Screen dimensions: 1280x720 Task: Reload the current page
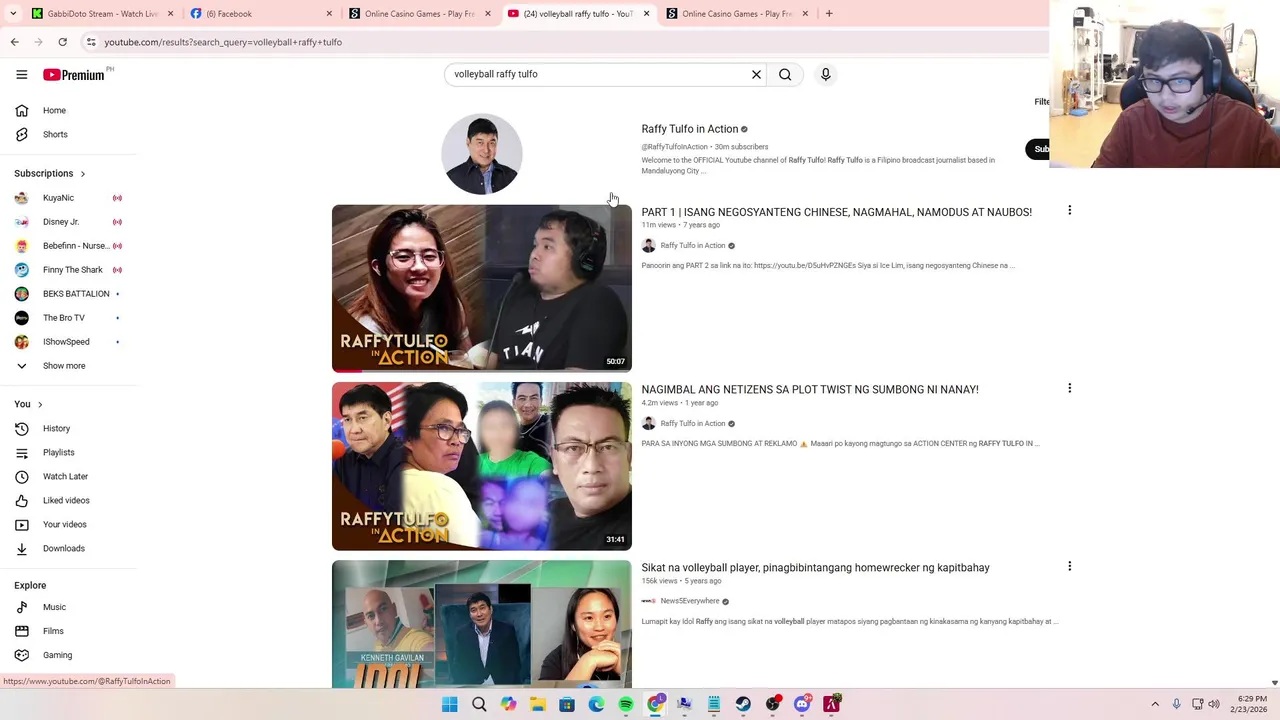point(62,42)
